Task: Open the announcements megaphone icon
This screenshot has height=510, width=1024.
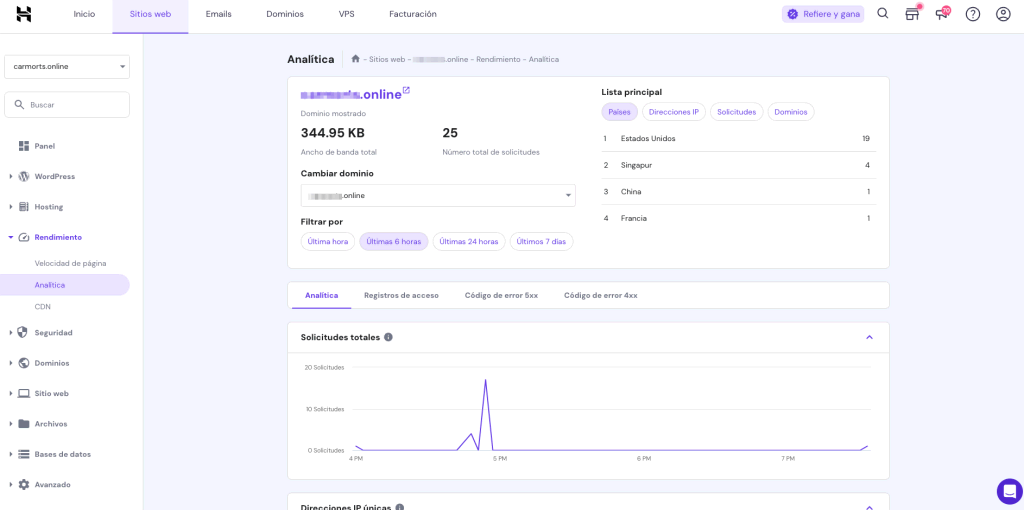Action: point(941,14)
